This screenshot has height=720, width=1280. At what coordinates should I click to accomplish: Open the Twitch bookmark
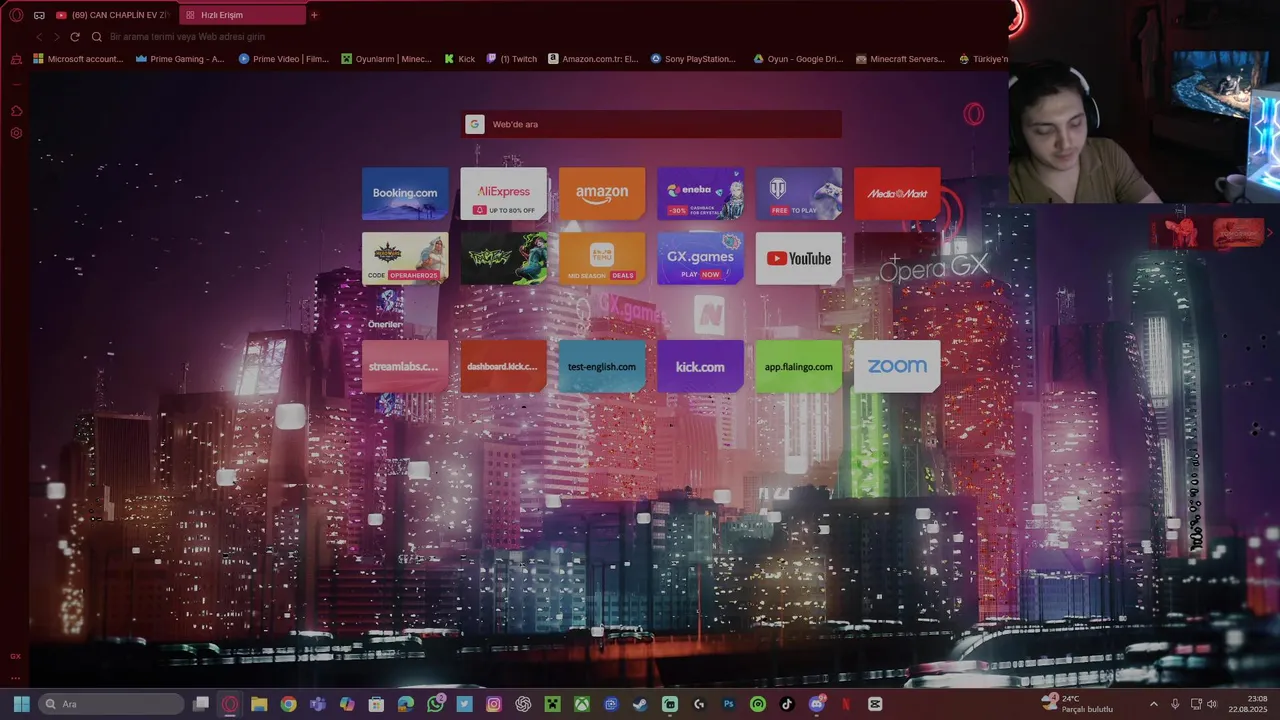pos(512,59)
